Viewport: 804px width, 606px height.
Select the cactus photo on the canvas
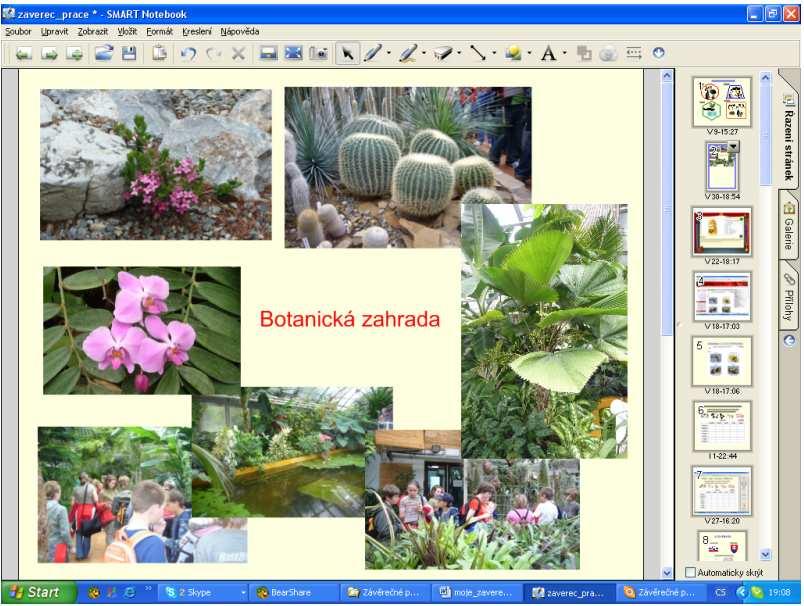[408, 167]
